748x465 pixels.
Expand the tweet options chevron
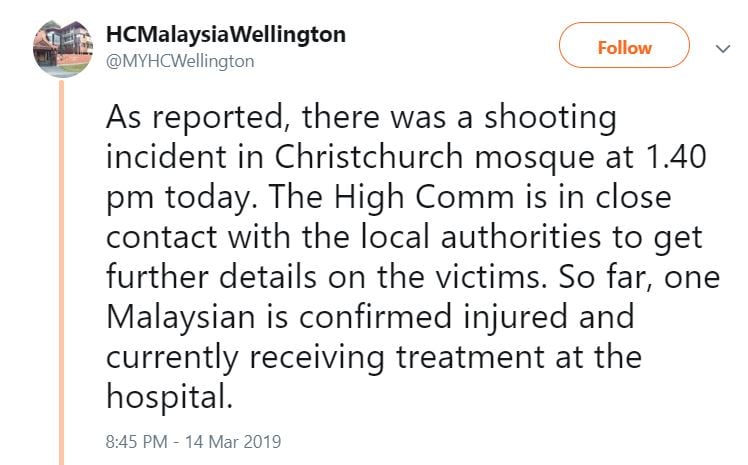coord(723,48)
